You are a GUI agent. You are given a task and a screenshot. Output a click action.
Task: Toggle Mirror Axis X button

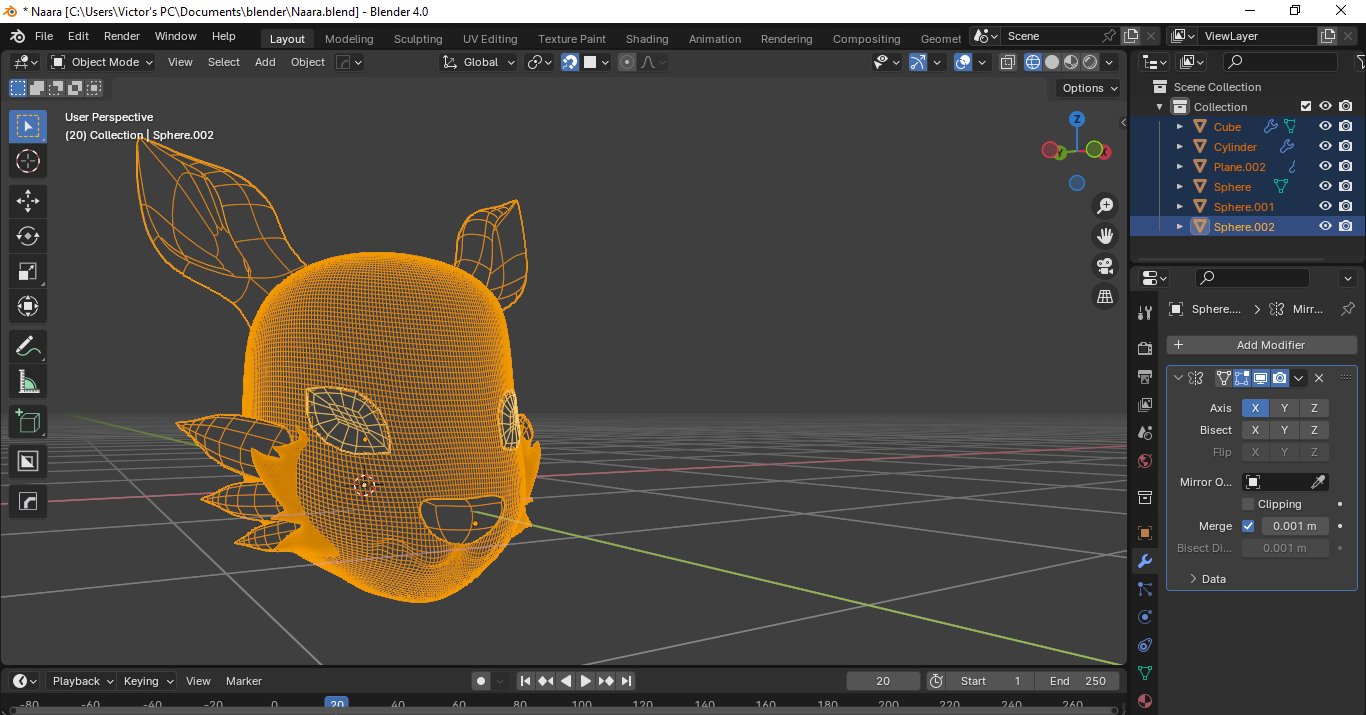click(1255, 408)
